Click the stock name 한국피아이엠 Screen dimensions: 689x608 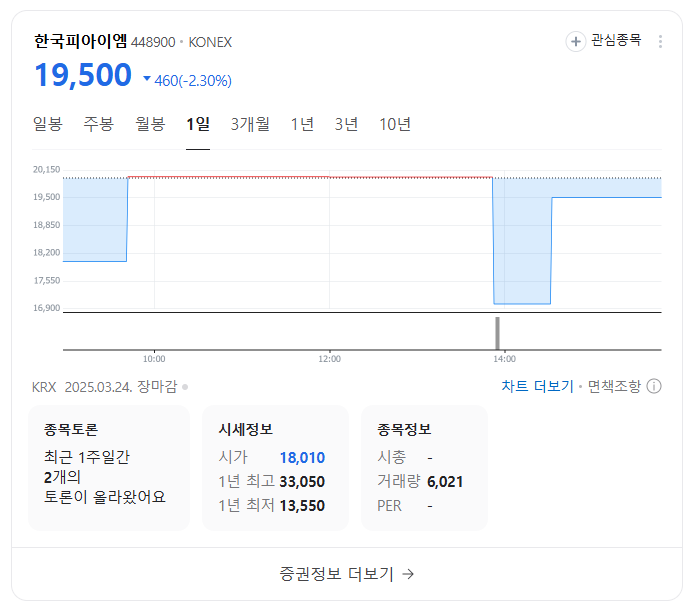80,42
